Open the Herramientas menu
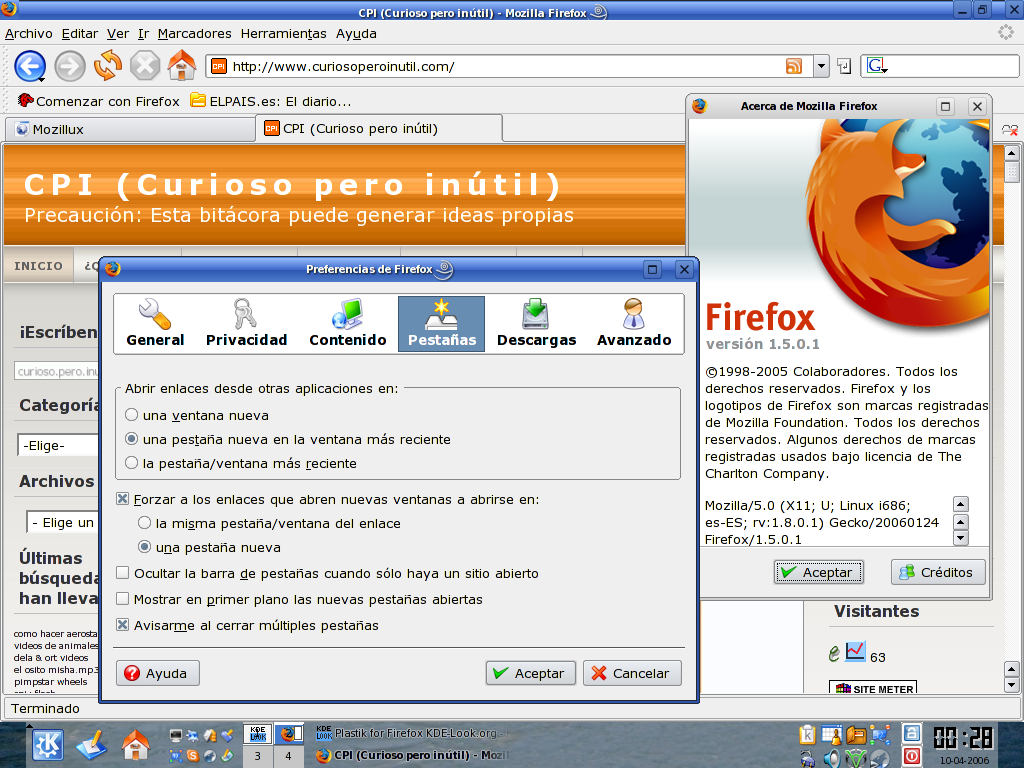 [x=283, y=33]
